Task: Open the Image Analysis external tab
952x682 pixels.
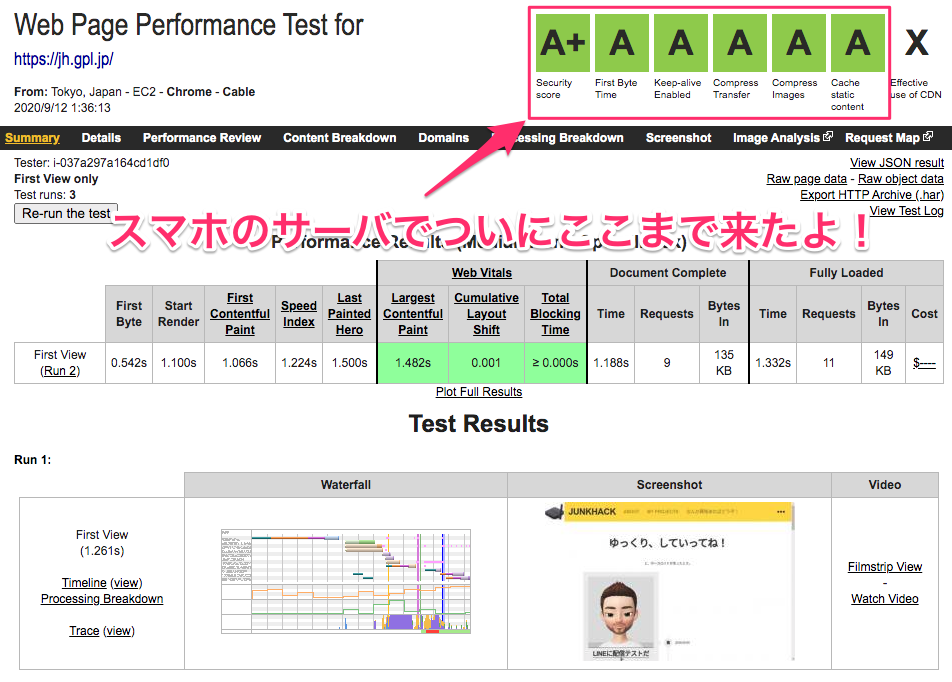Action: pyautogui.click(x=782, y=138)
